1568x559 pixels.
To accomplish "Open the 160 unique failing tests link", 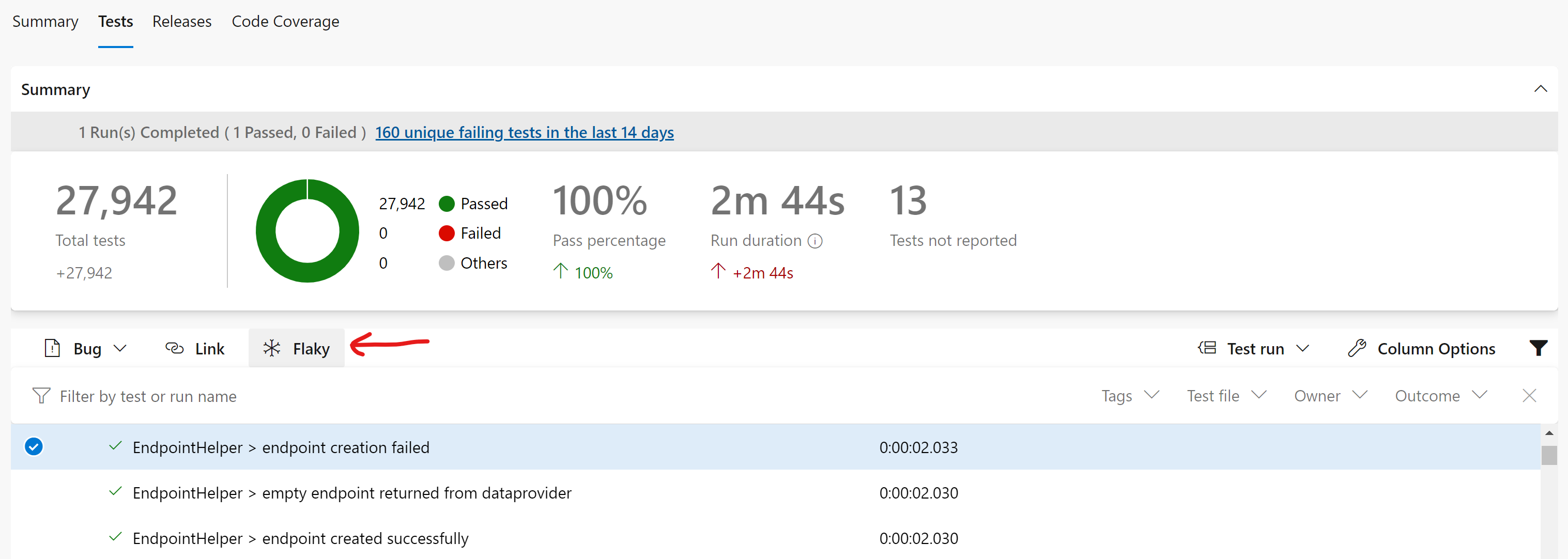I will (x=525, y=132).
